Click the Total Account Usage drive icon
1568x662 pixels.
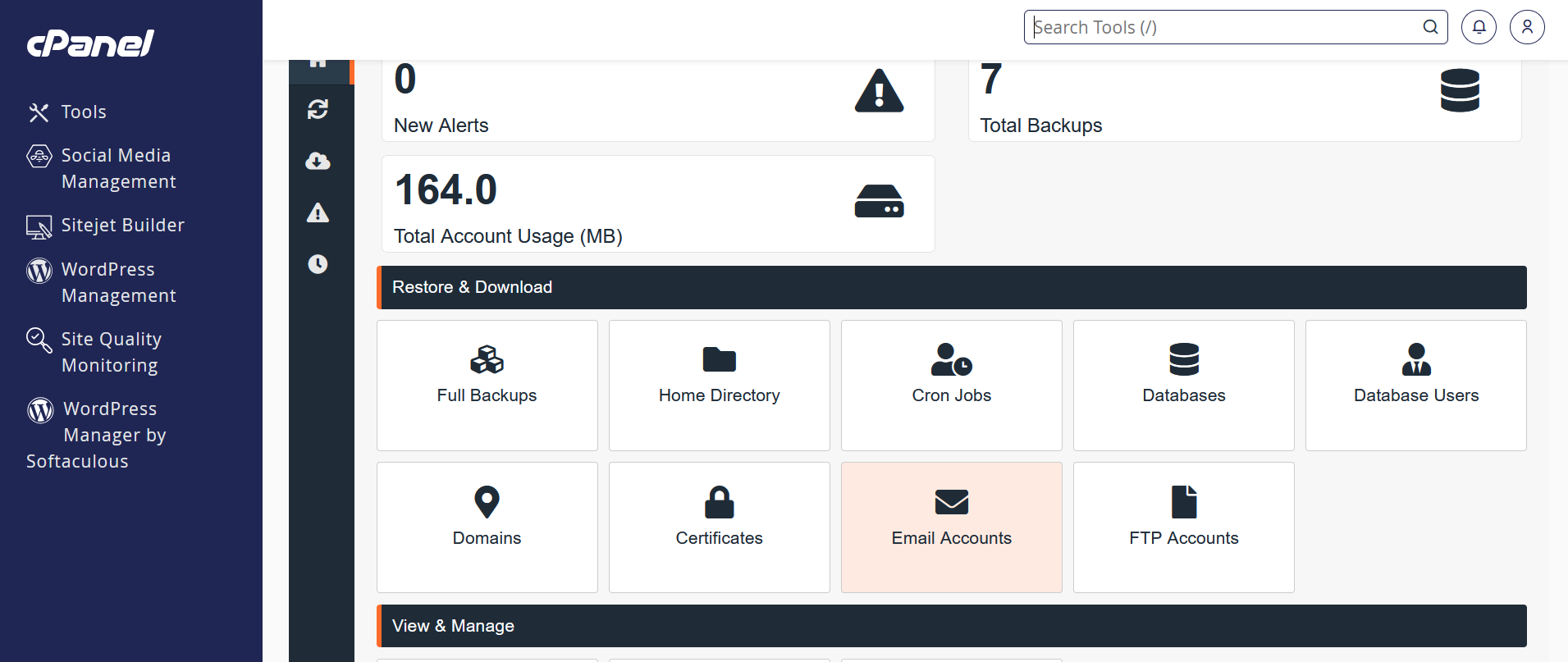pyautogui.click(x=879, y=201)
